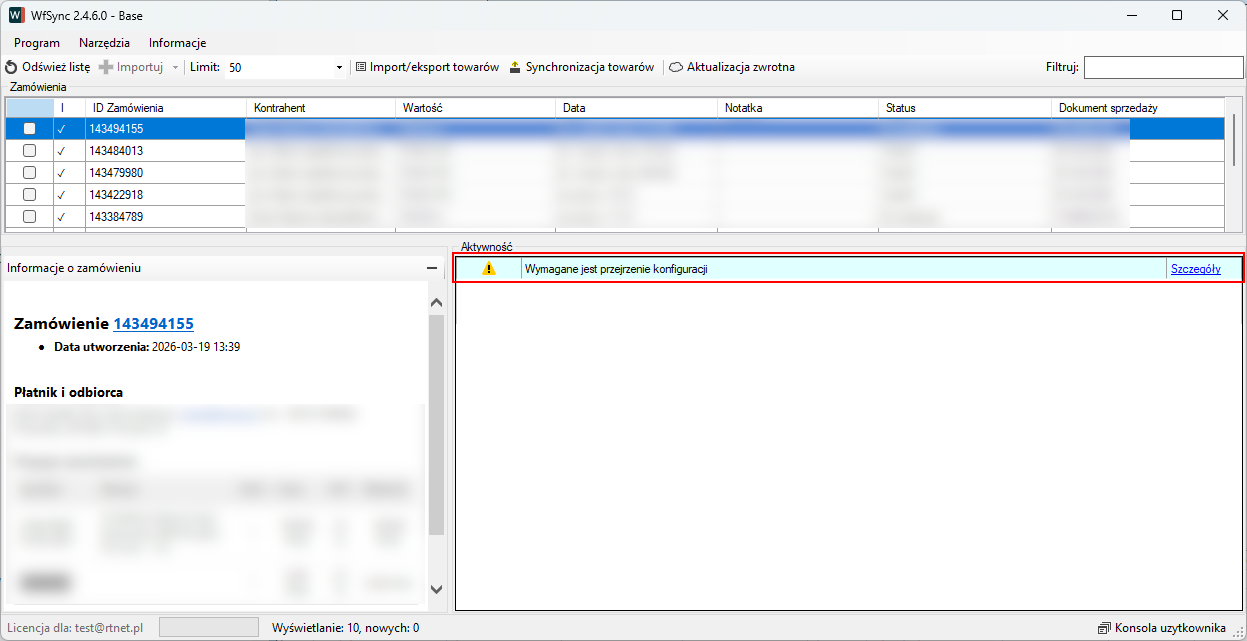
Task: Open the Narzędzia menu
Action: (104, 43)
